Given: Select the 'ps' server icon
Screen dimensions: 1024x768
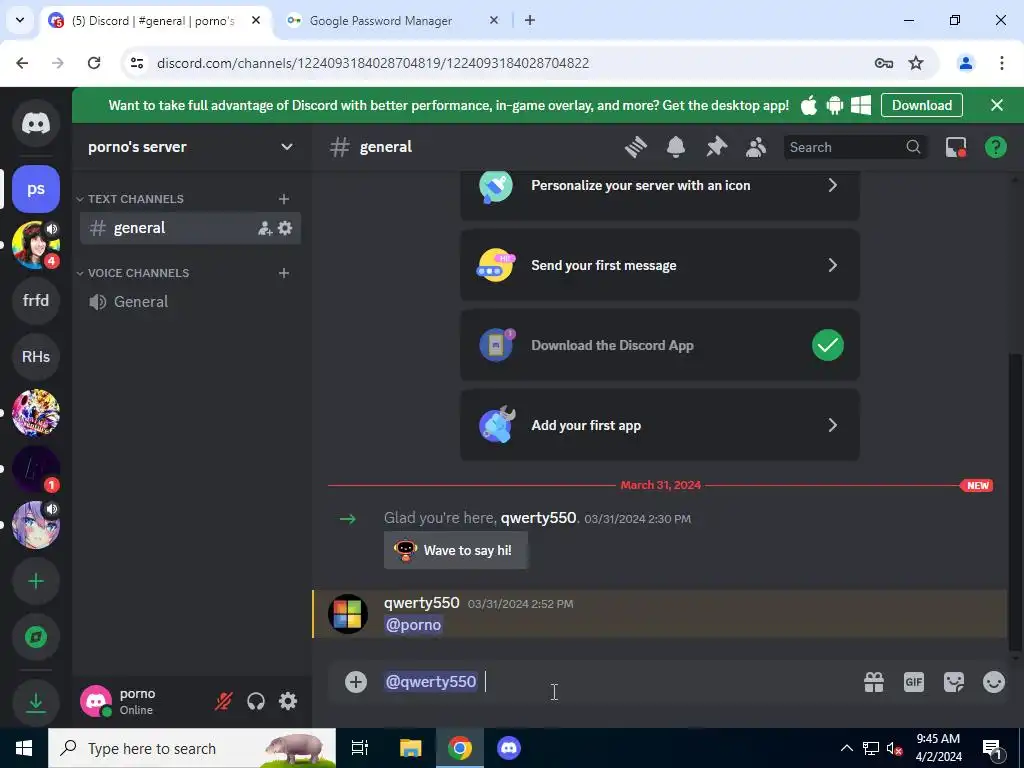Looking at the screenshot, I should [x=36, y=189].
